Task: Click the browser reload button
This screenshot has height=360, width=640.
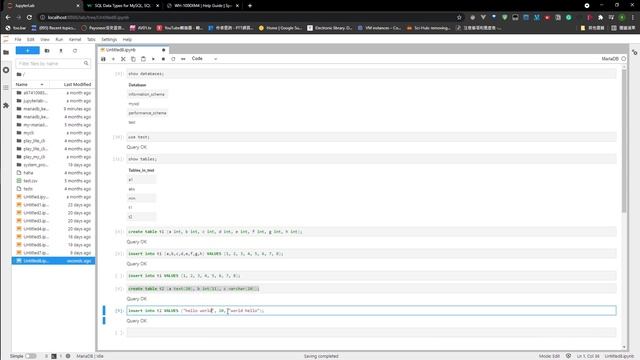Action: (x=29, y=17)
